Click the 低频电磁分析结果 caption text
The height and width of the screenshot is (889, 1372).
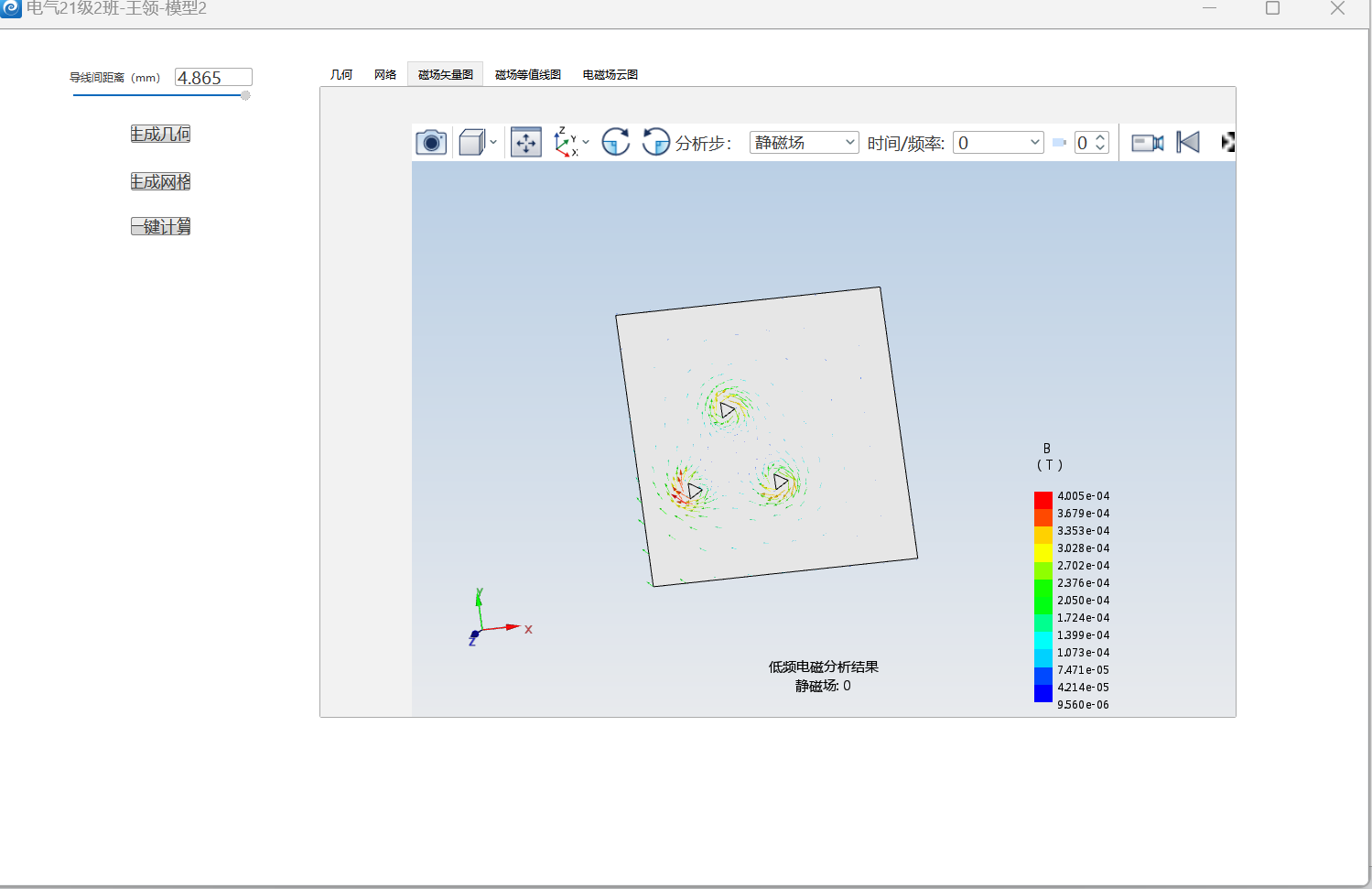coord(824,667)
